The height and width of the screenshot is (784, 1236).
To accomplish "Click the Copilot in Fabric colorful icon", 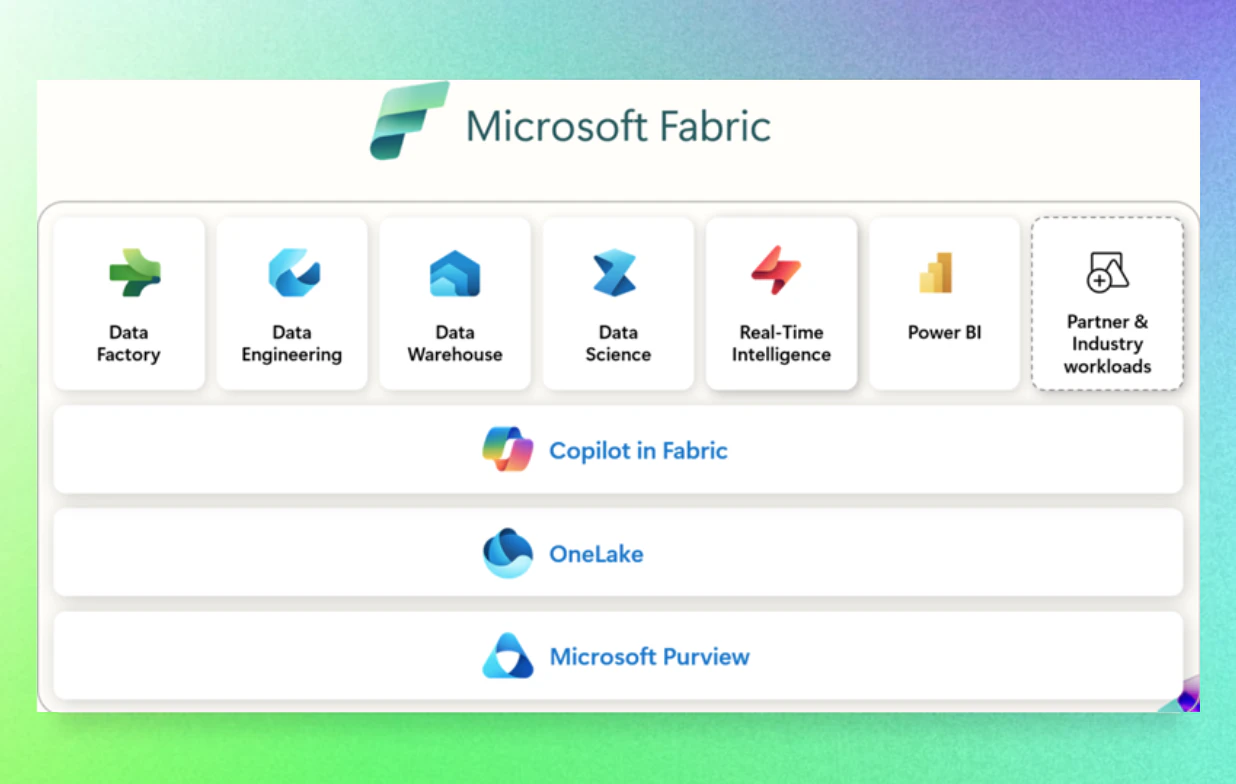I will [509, 449].
